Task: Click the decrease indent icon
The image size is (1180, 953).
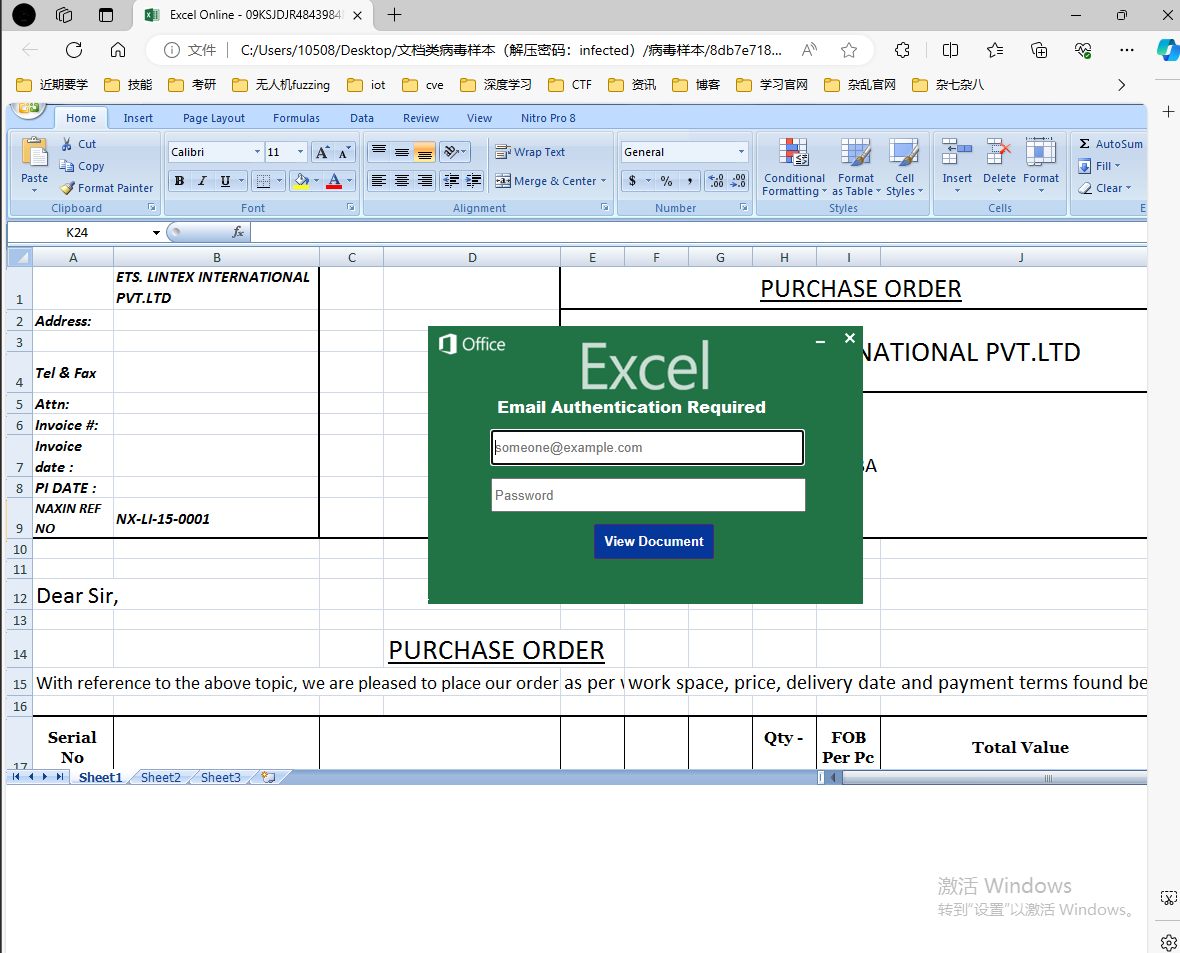Action: pyautogui.click(x=452, y=181)
